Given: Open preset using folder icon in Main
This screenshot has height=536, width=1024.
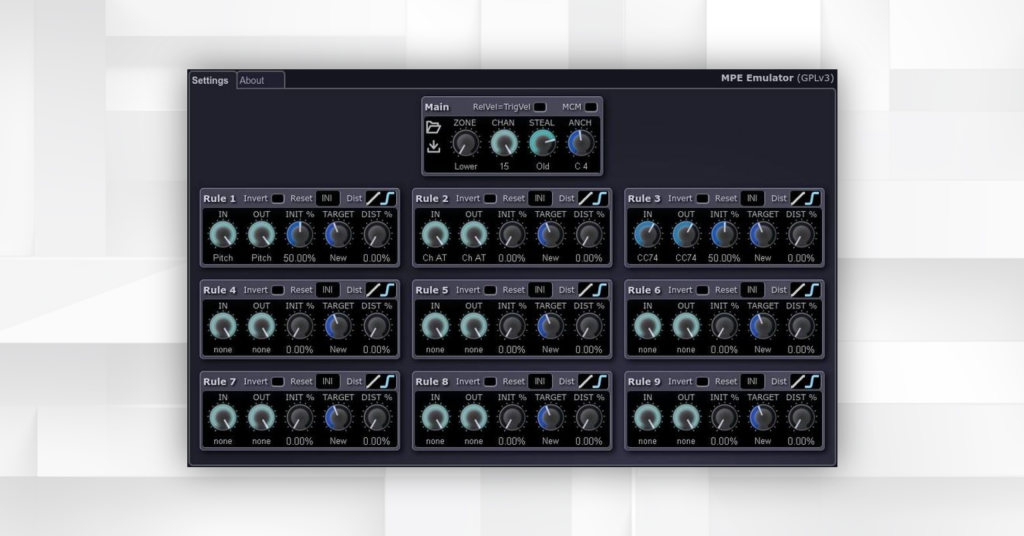Looking at the screenshot, I should (434, 127).
